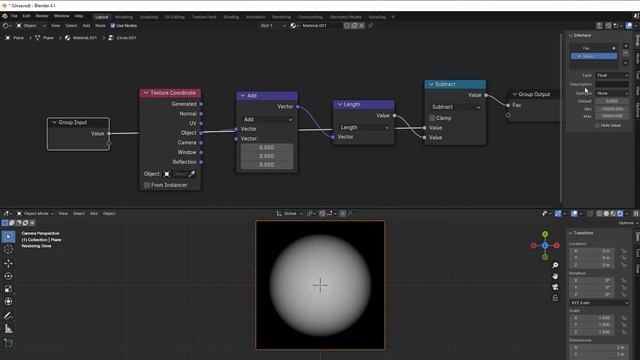Image resolution: width=640 pixels, height=360 pixels.
Task: Click the material browse sphere icon
Action: tap(294, 25)
